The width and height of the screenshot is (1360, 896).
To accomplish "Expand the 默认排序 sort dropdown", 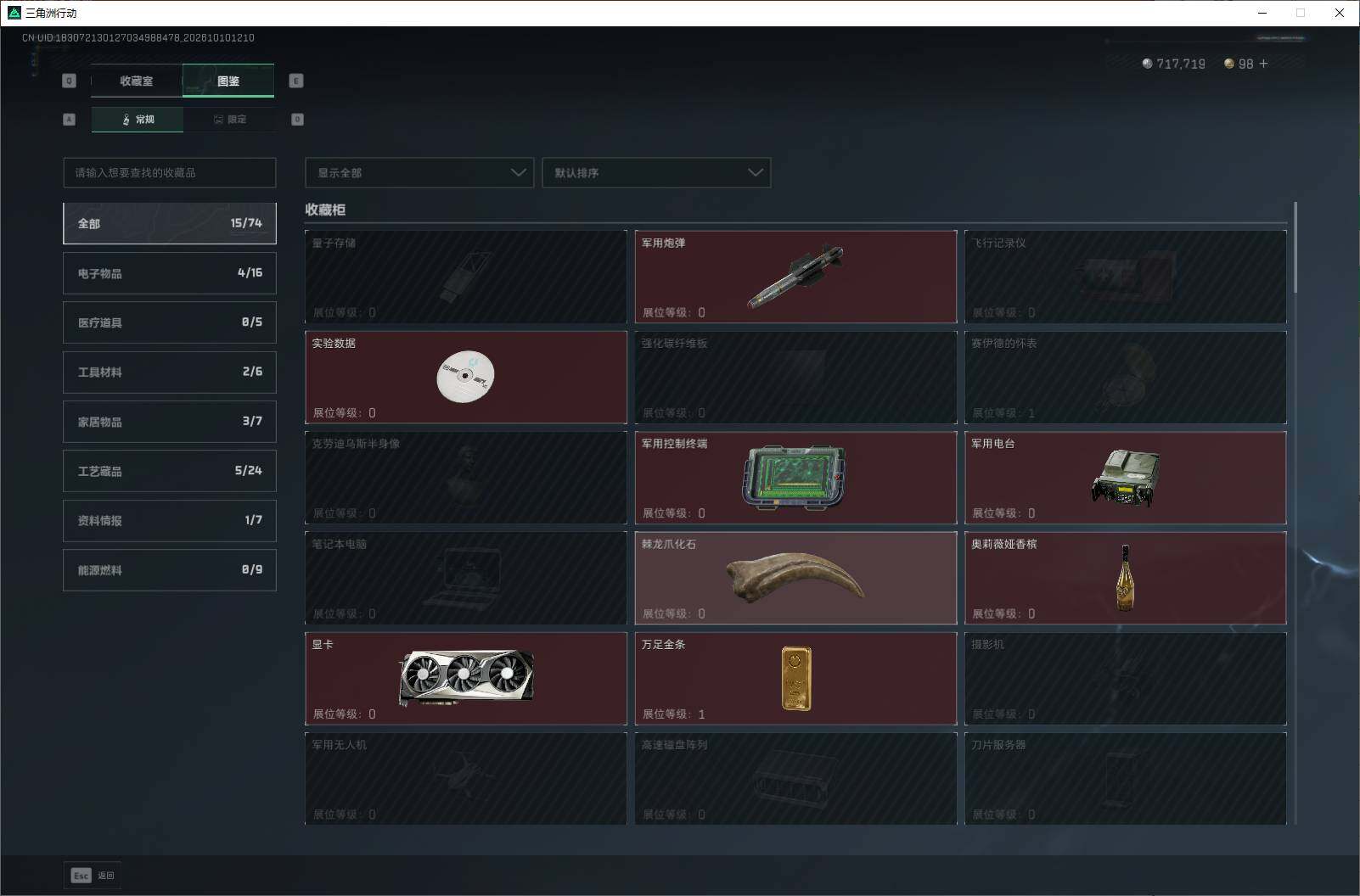I will 656,172.
